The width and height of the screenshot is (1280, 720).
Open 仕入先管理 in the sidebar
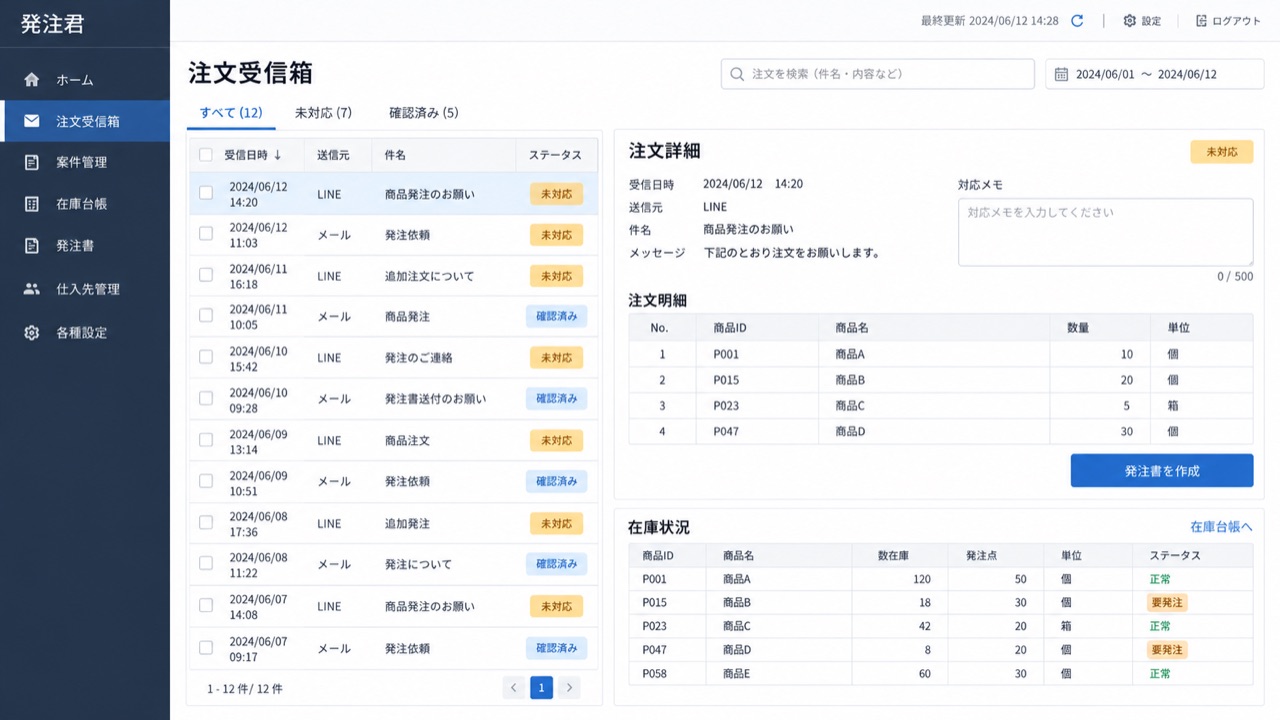click(x=85, y=288)
